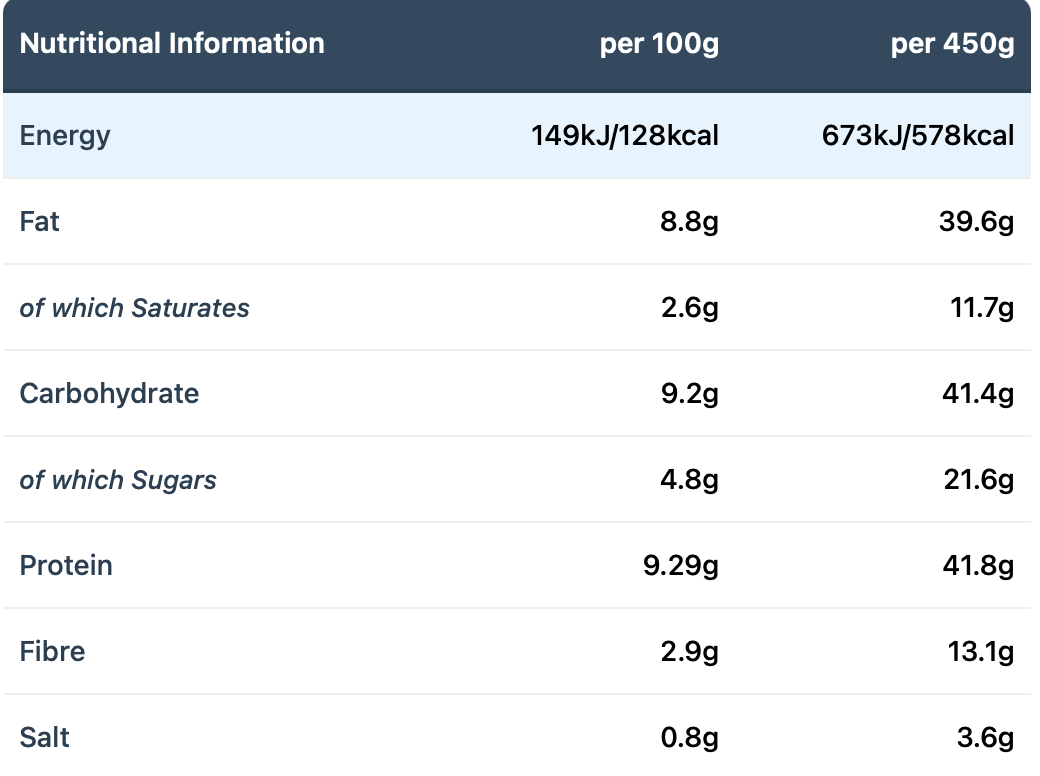Click the Fibre row label
1040x776 pixels.
pyautogui.click(x=52, y=652)
